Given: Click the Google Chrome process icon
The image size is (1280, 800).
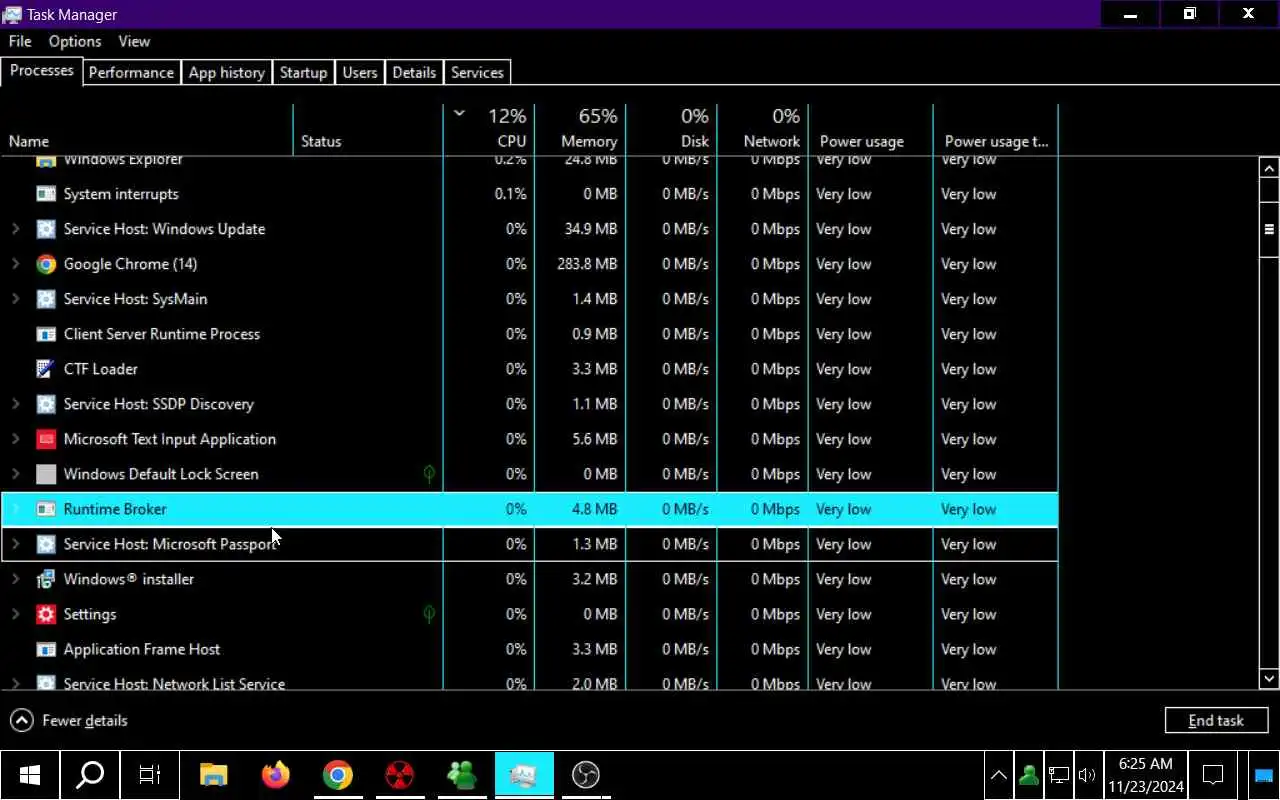Looking at the screenshot, I should tap(46, 264).
